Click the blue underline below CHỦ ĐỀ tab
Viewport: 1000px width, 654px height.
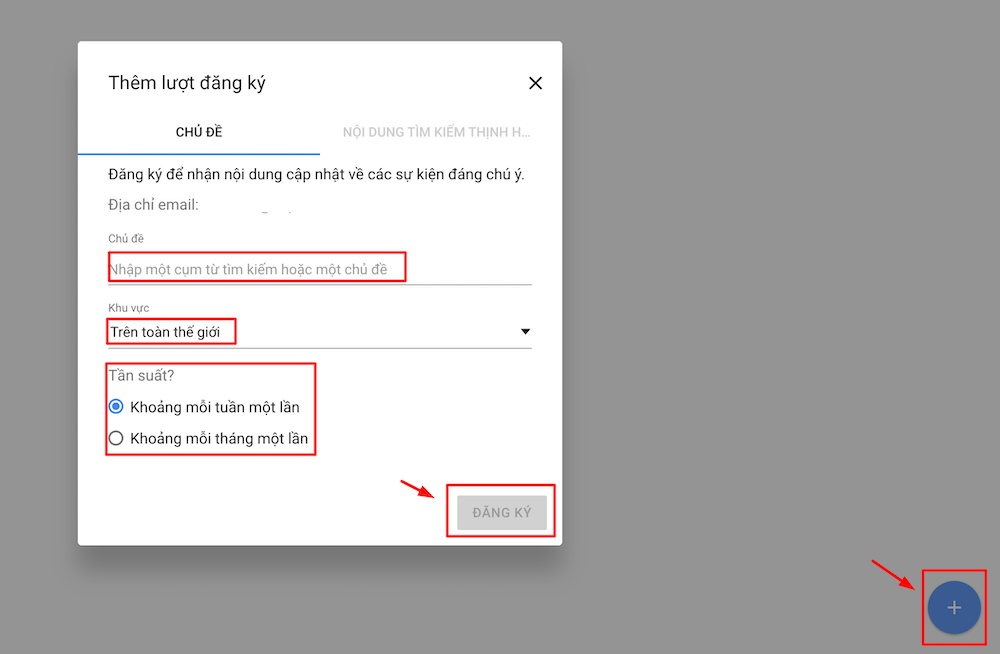point(198,153)
